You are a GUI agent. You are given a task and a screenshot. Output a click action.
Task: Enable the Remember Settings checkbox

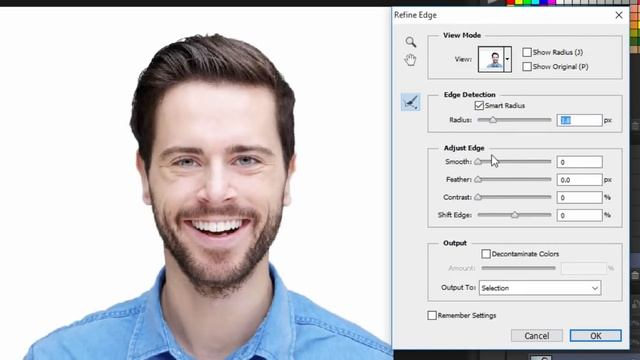(x=432, y=316)
